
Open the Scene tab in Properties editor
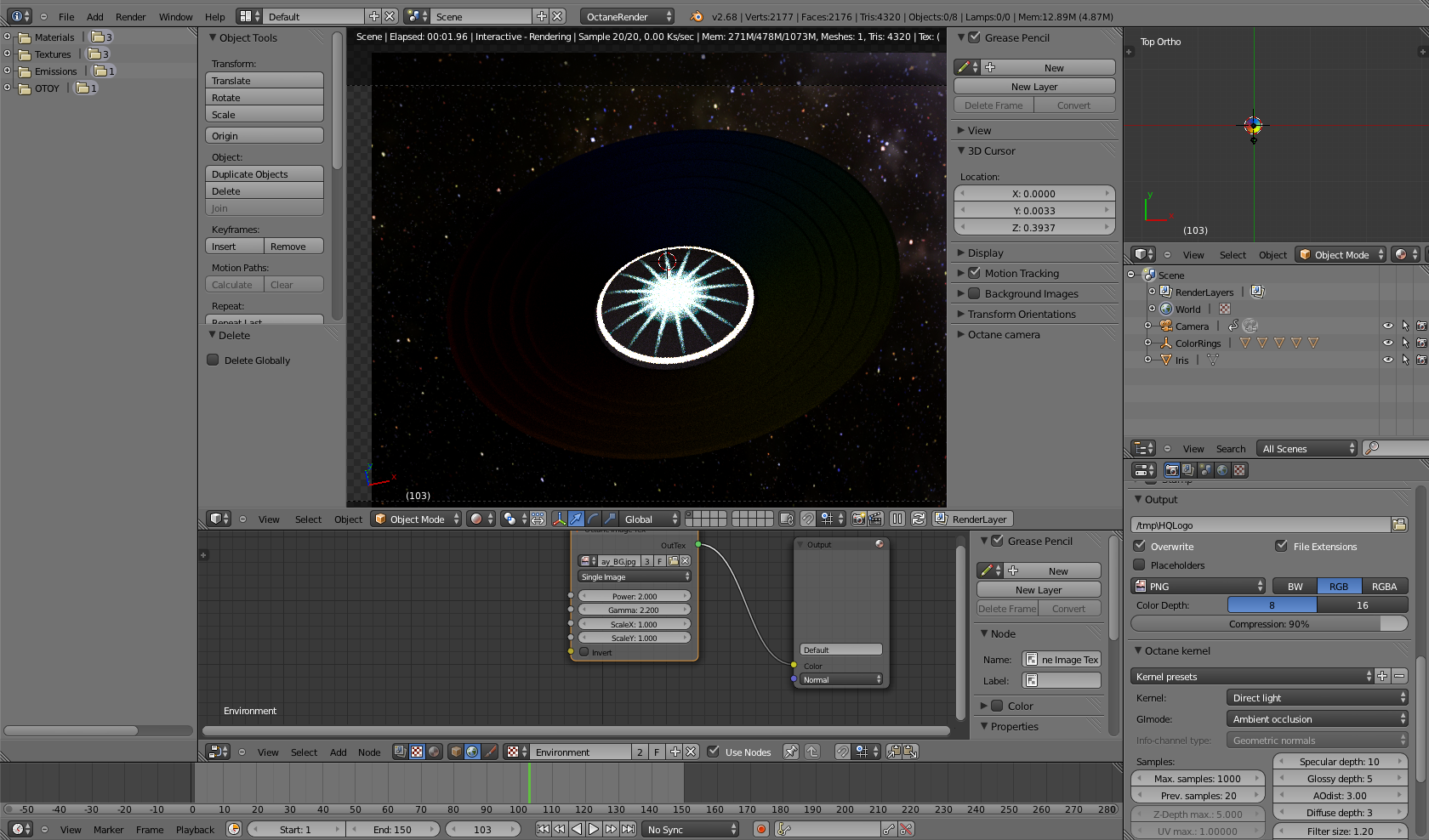(x=1205, y=470)
